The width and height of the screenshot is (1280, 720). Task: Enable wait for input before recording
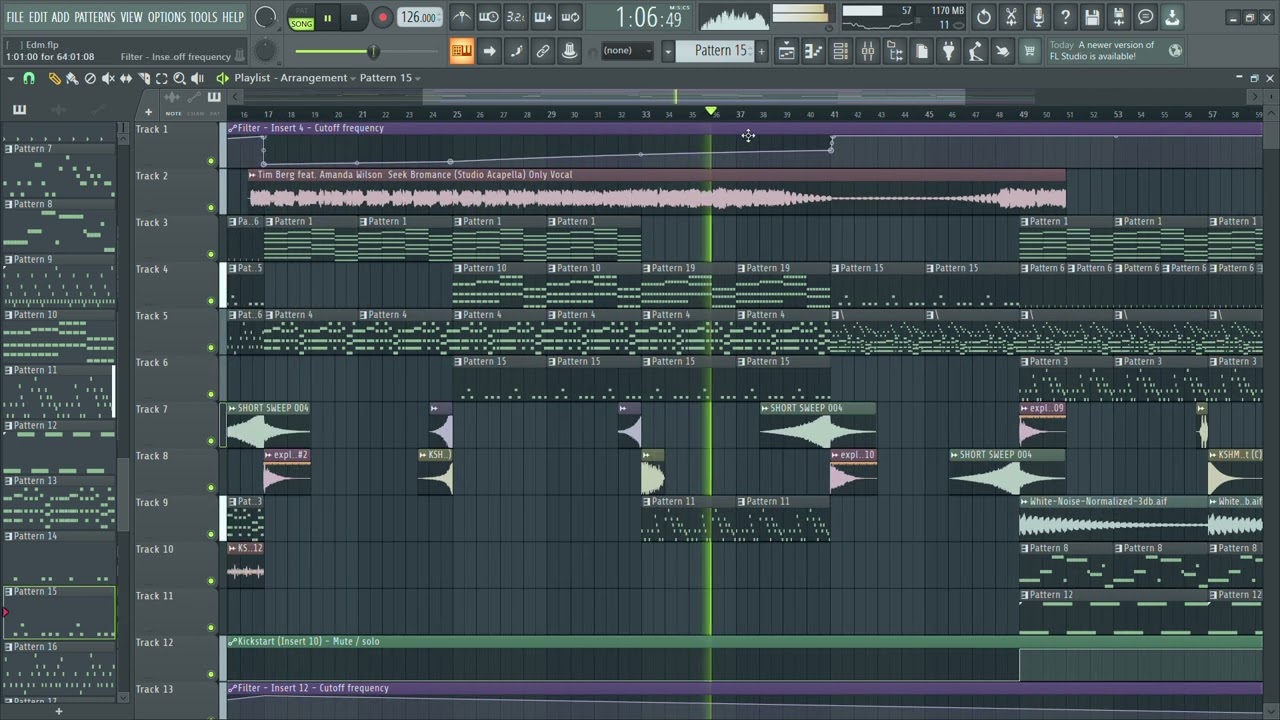pyautogui.click(x=489, y=17)
